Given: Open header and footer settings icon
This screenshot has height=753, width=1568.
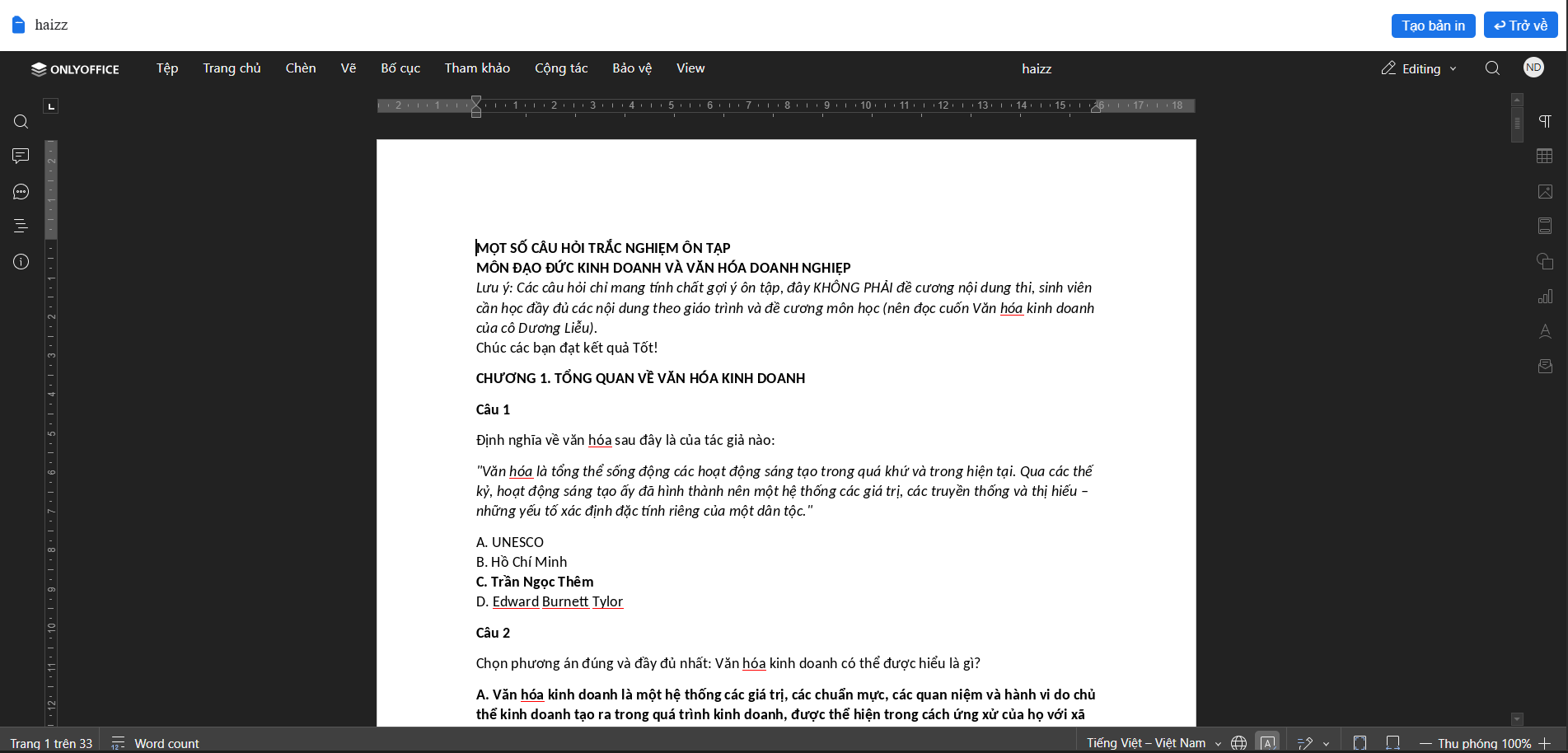Looking at the screenshot, I should pos(1545,227).
